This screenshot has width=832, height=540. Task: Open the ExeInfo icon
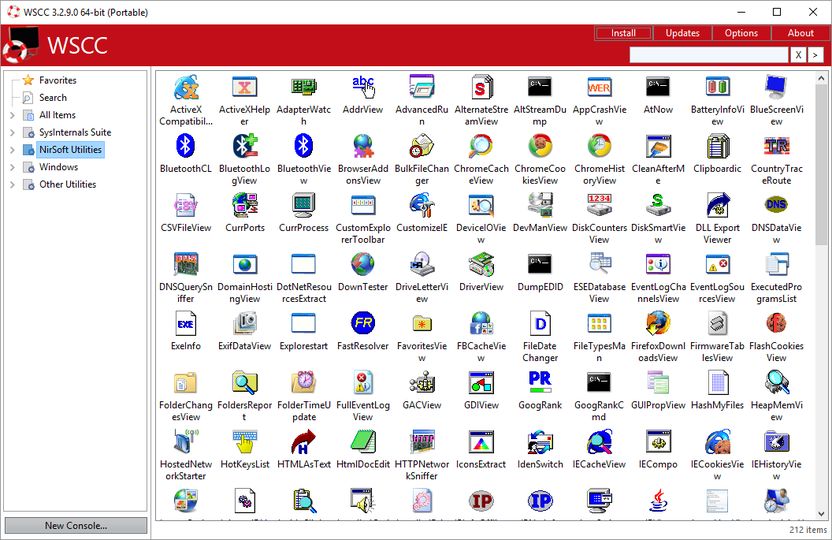(x=186, y=323)
